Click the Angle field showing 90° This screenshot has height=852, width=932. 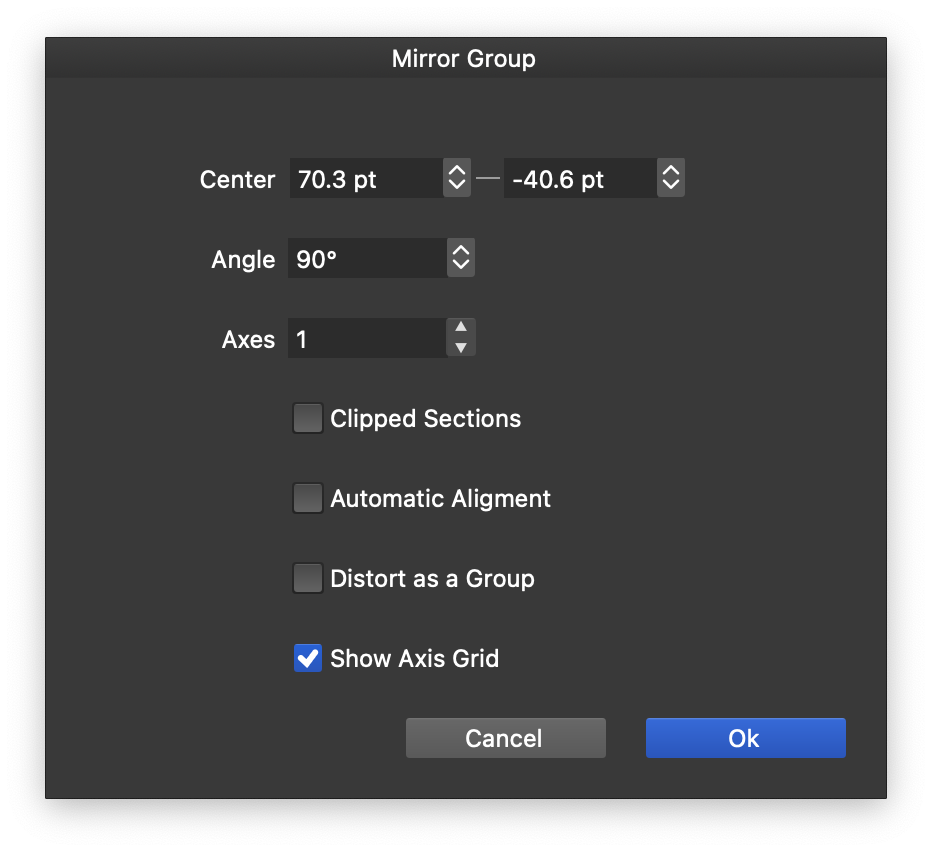365,259
